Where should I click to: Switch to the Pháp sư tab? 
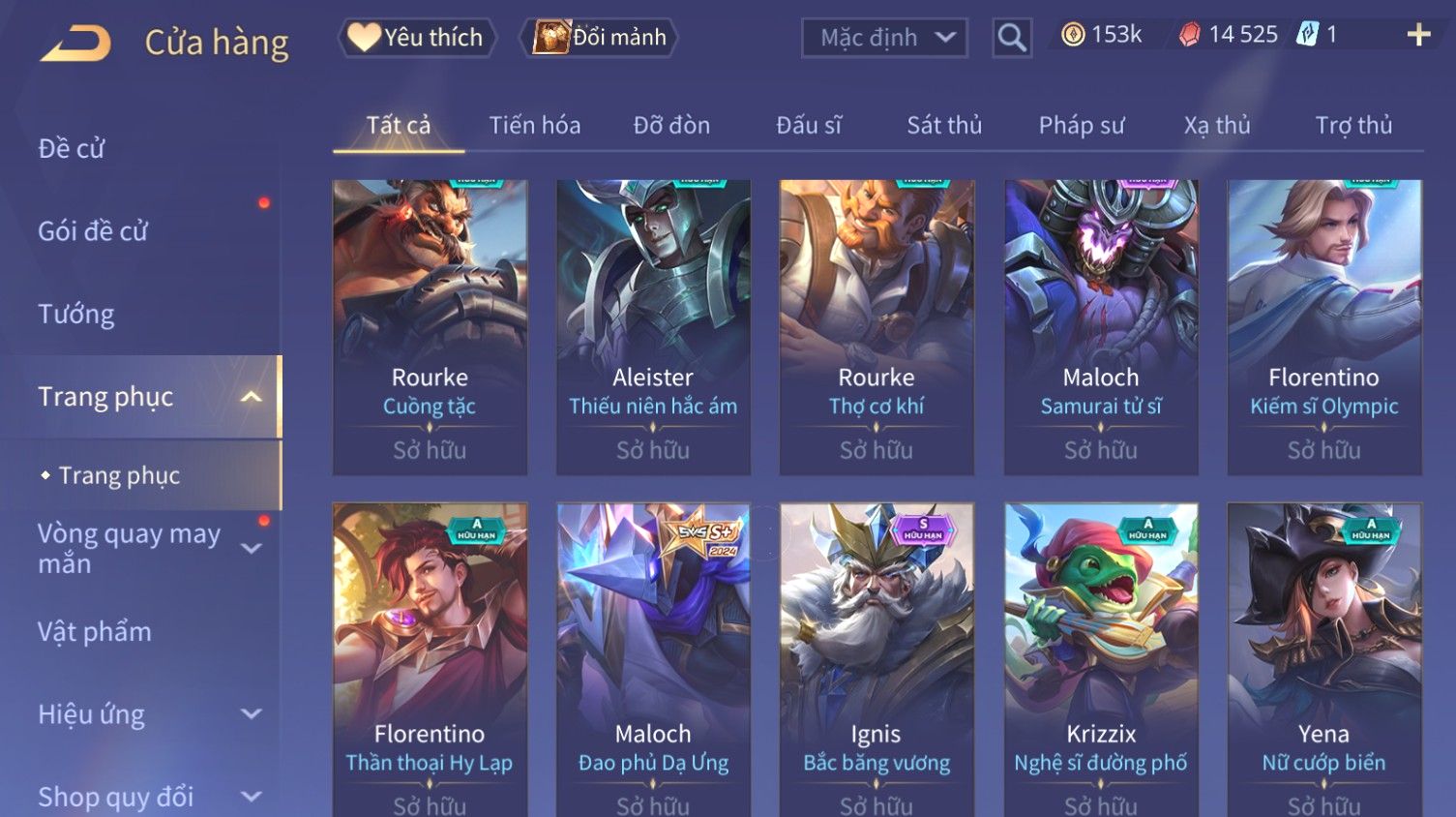1082,126
